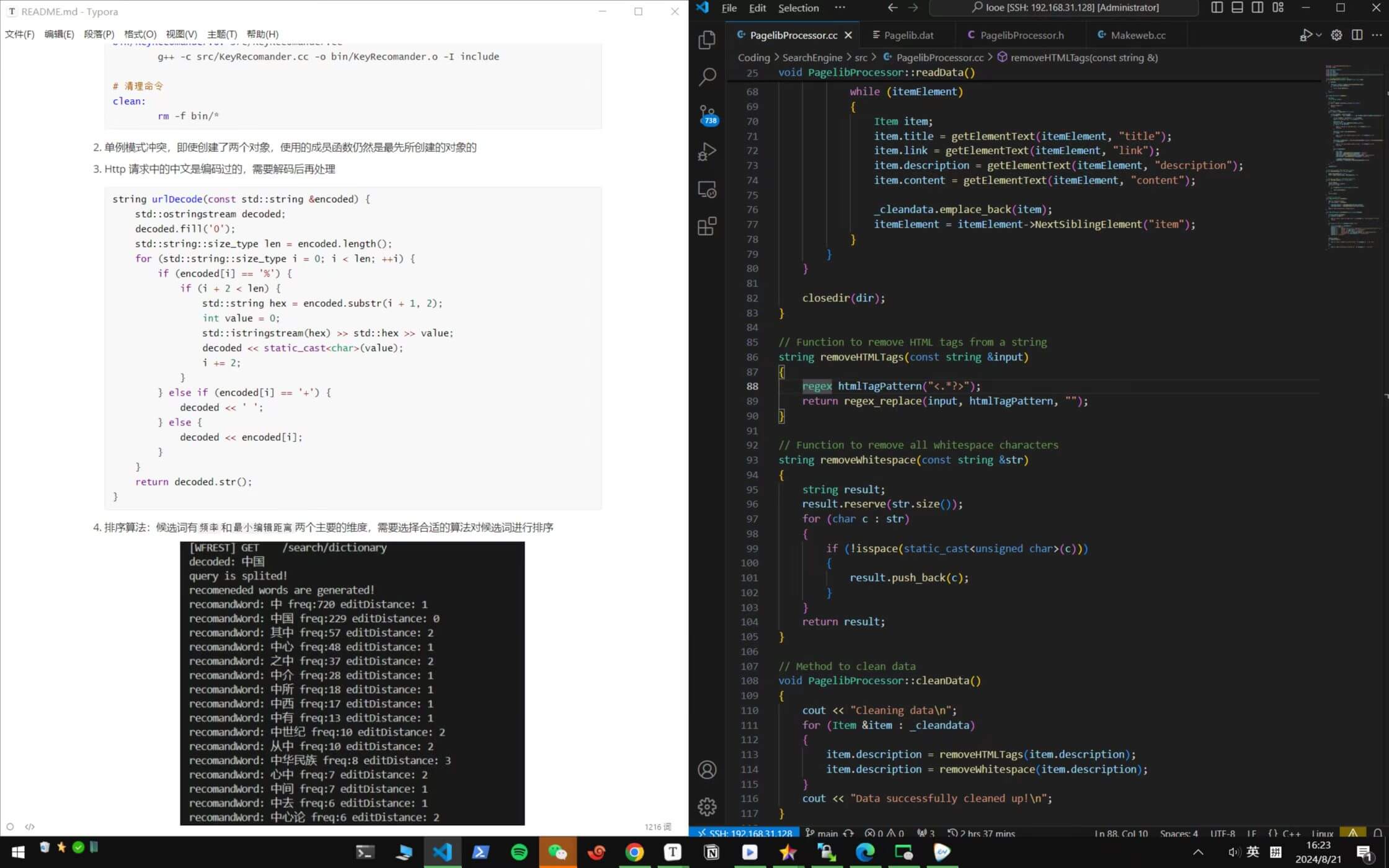Click the VS Code command center search box
This screenshot has width=1389, height=868.
pos(1064,7)
